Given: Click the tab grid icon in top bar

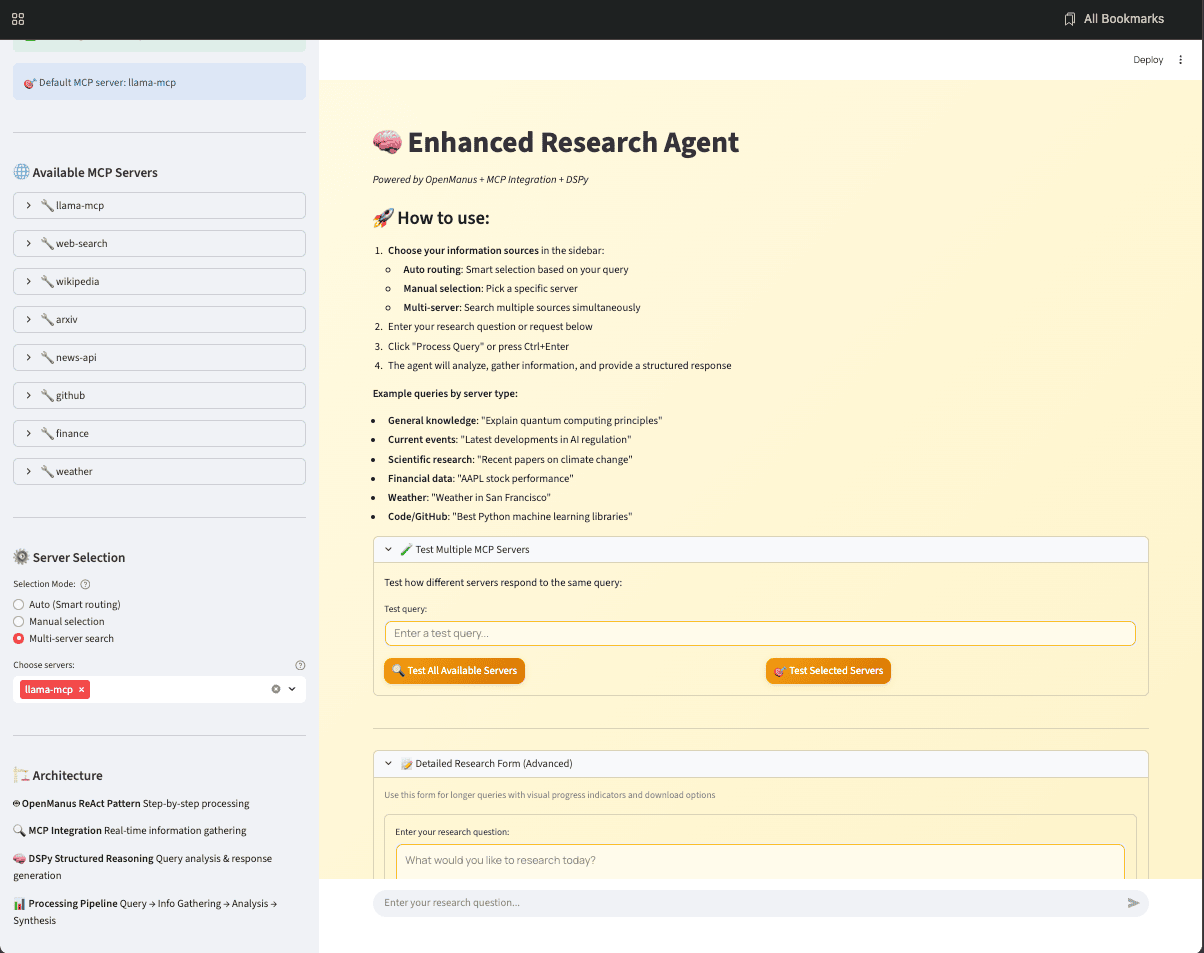Looking at the screenshot, I should pyautogui.click(x=18, y=19).
